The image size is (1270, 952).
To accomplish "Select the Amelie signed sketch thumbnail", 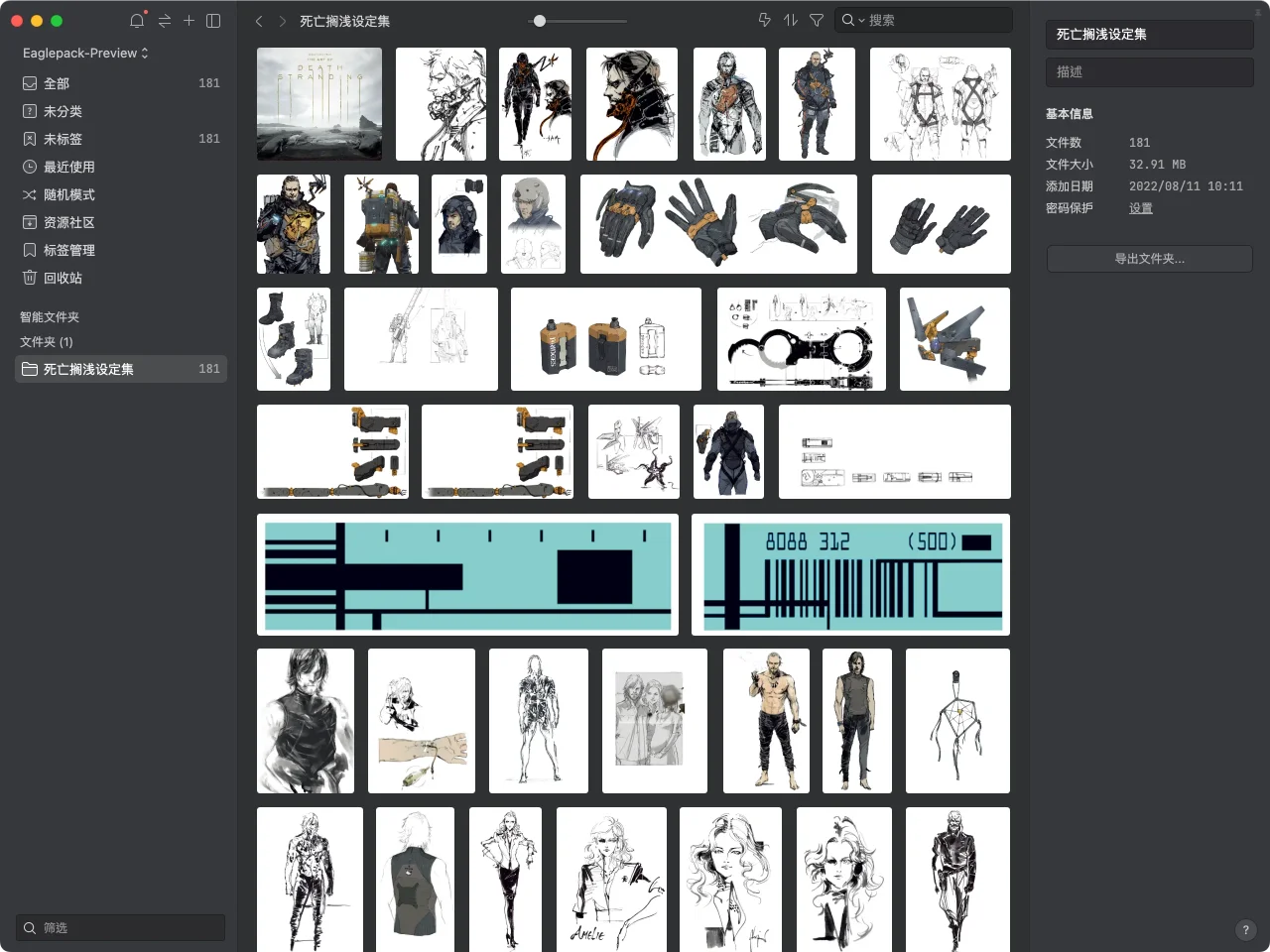I will [x=611, y=880].
